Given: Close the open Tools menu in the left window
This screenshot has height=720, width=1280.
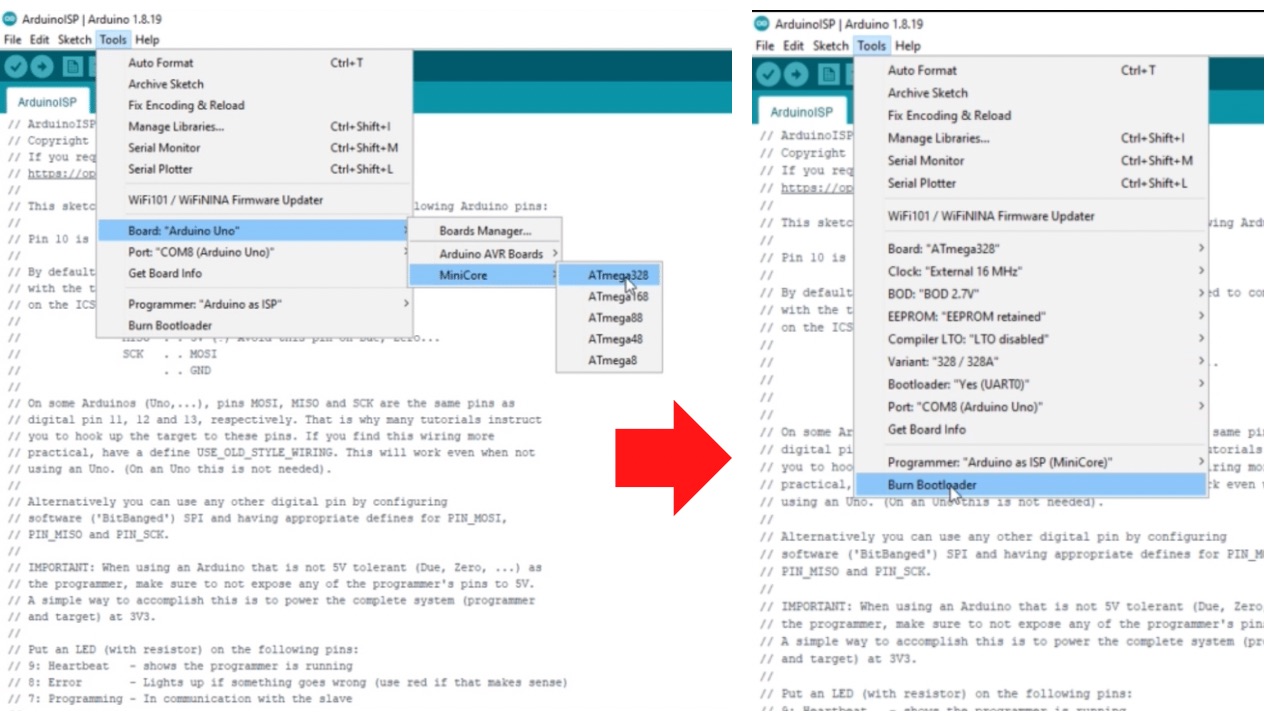Looking at the screenshot, I should (x=113, y=40).
